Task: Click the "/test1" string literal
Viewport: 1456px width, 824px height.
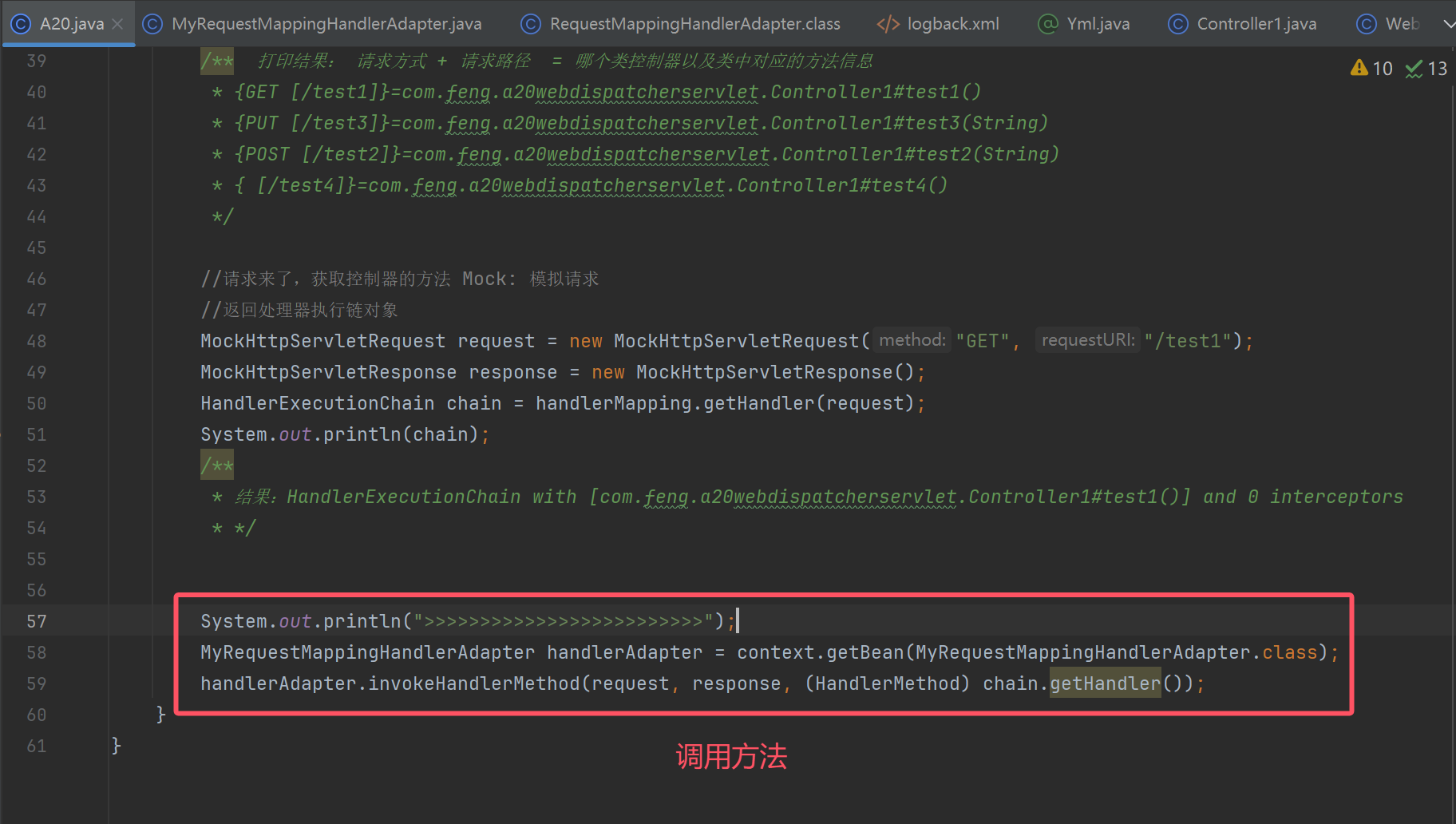Action: pyautogui.click(x=1188, y=341)
